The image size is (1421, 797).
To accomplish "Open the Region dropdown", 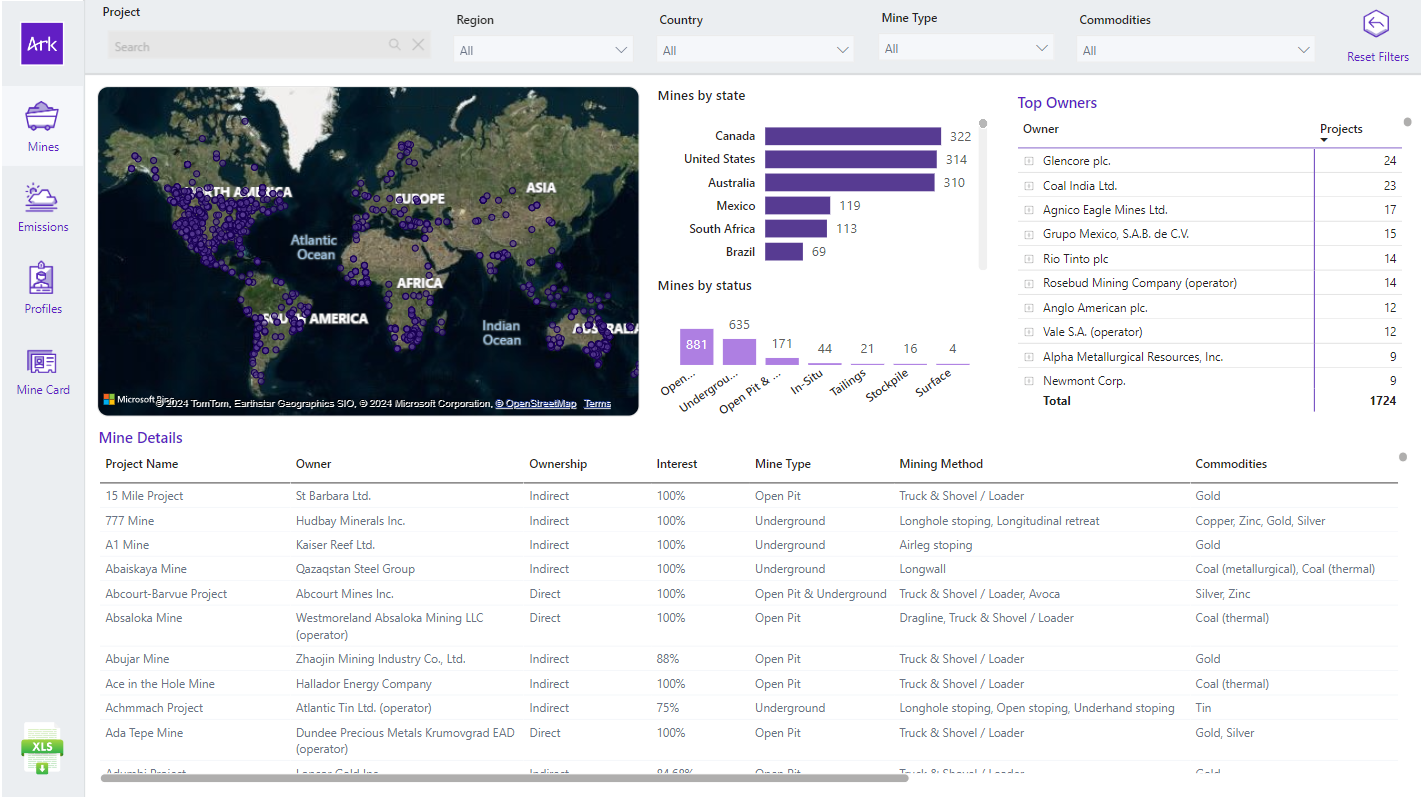I will (x=544, y=50).
